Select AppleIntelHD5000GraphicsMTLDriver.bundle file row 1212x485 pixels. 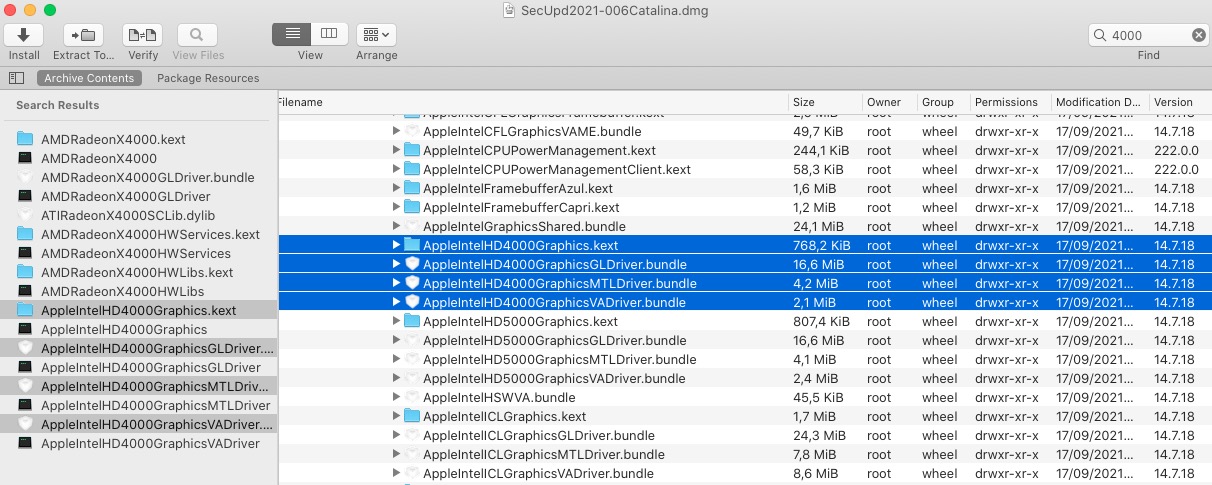(x=744, y=359)
